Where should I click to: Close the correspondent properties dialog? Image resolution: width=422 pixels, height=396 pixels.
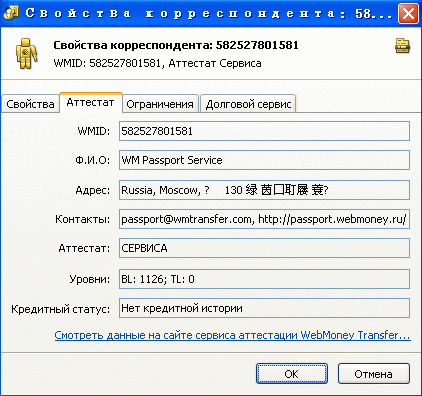click(x=408, y=14)
